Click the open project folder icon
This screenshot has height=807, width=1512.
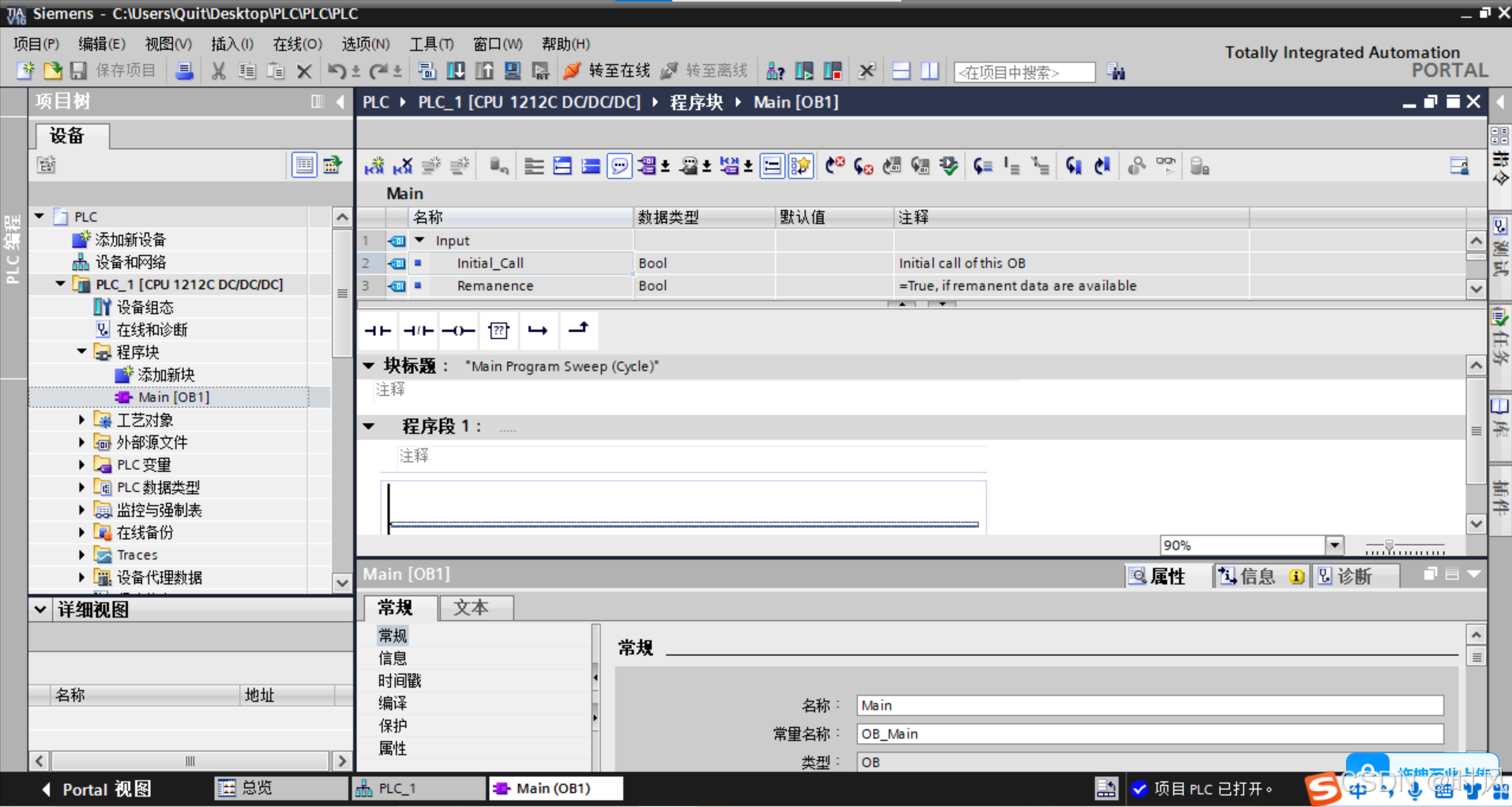pyautogui.click(x=52, y=71)
